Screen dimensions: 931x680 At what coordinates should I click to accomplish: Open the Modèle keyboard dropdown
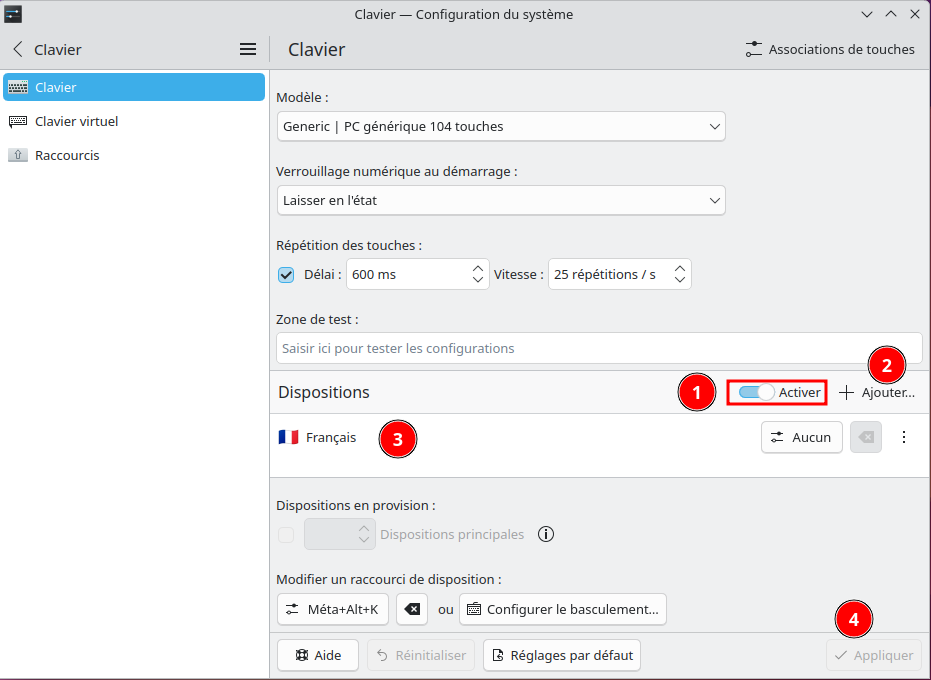[500, 127]
